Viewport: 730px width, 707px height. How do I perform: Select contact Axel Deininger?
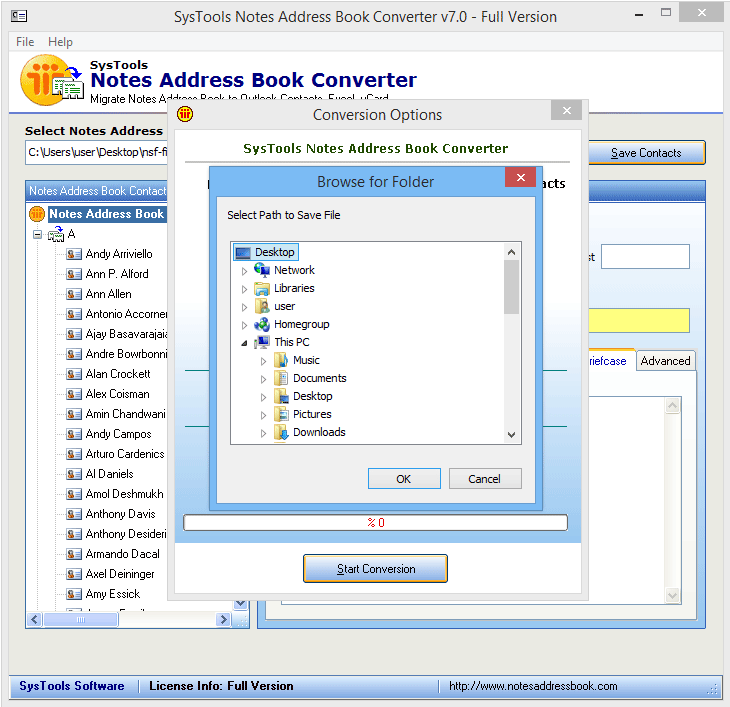pyautogui.click(x=120, y=574)
